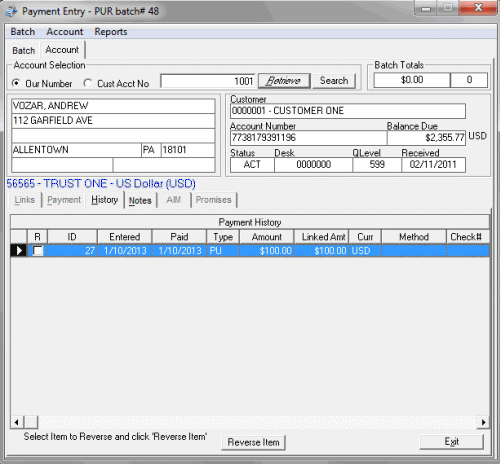Click the Balance Due value $2,355.77

tap(426, 138)
